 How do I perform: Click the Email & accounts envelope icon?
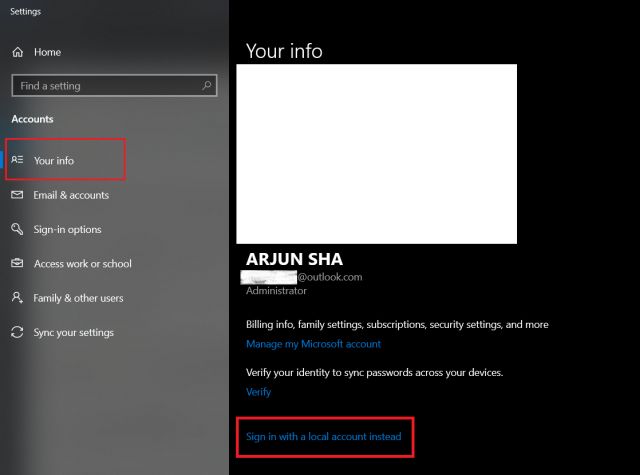pyautogui.click(x=17, y=195)
